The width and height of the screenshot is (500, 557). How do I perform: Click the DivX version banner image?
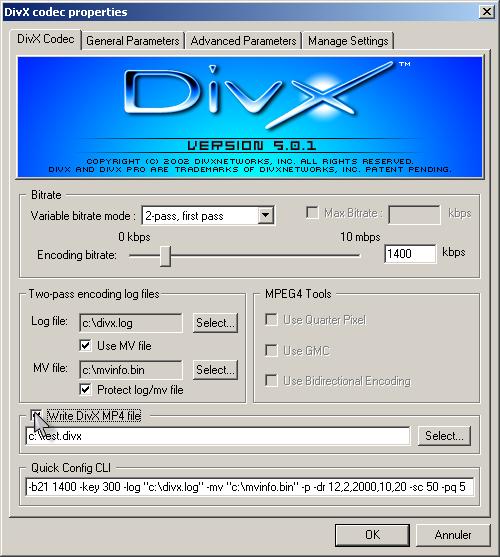tap(250, 117)
